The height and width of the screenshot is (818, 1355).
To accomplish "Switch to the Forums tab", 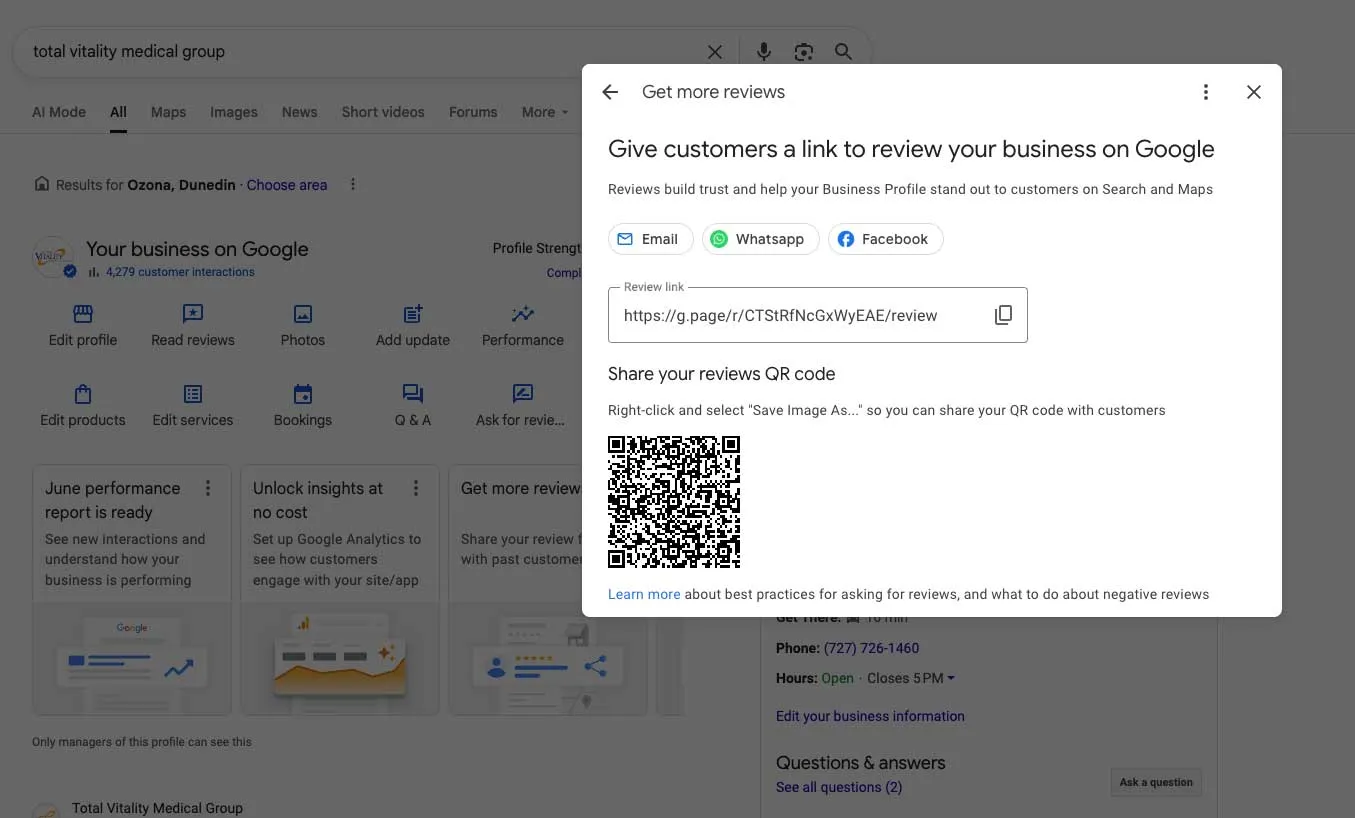I will click(x=473, y=112).
